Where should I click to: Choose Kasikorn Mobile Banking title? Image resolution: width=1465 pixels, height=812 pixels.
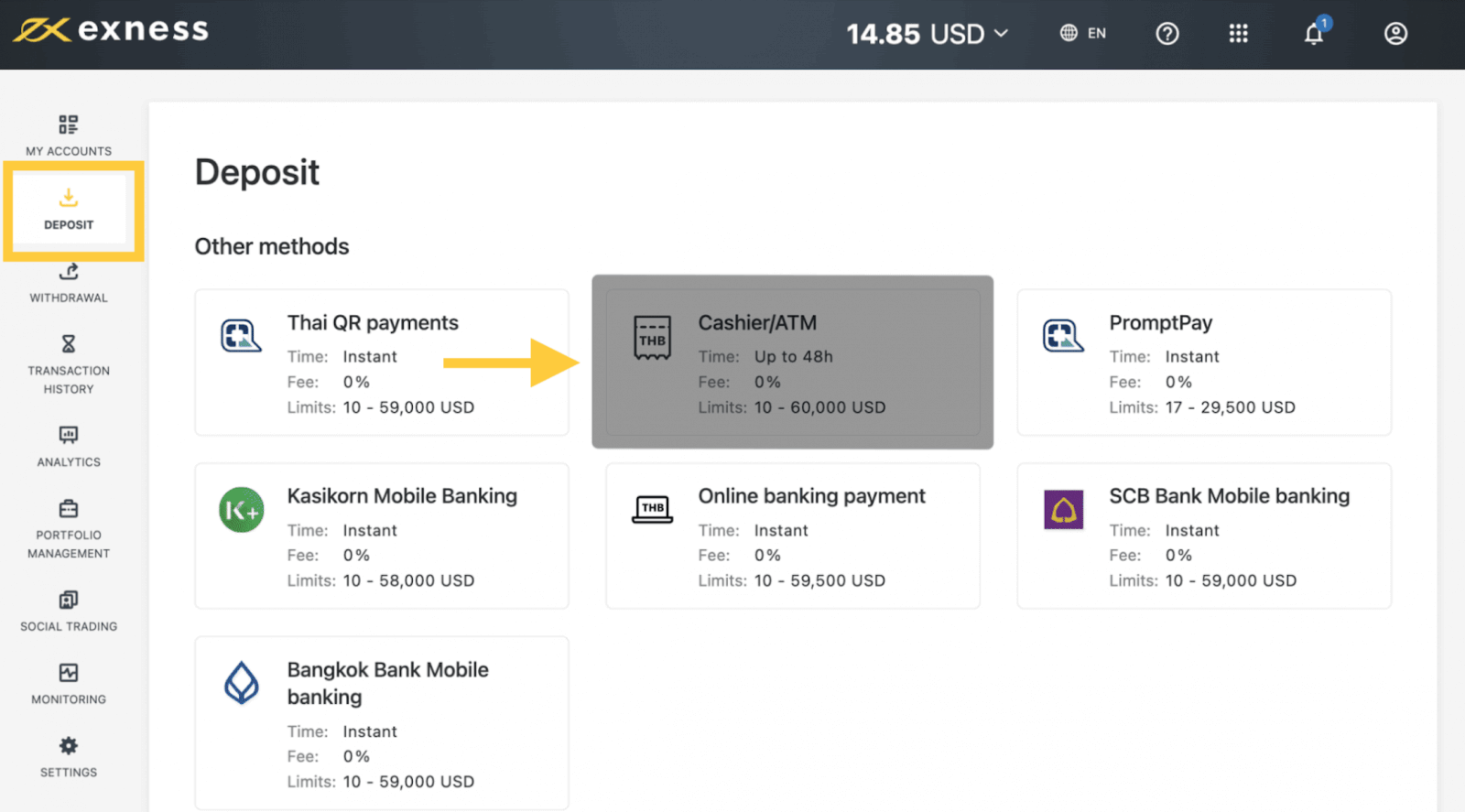(x=402, y=495)
